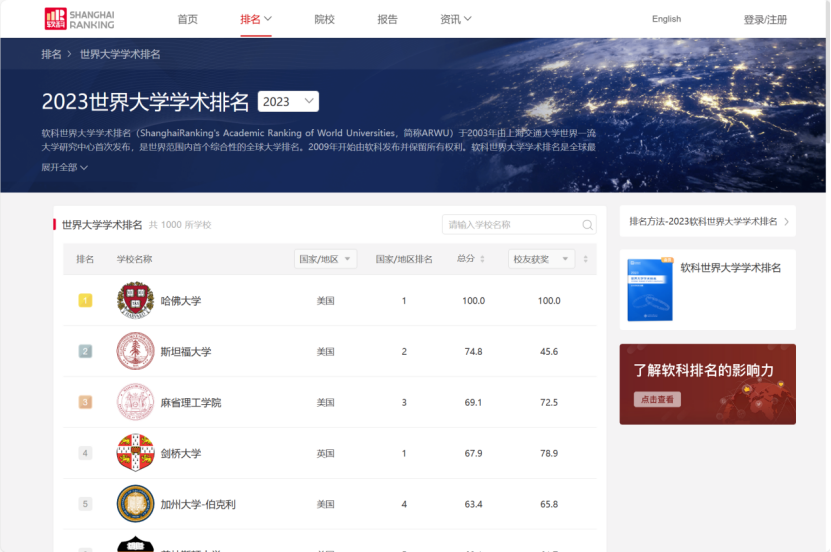Viewport: 831px width, 552px height.
Task: Switch site language to English
Action: pyautogui.click(x=666, y=19)
